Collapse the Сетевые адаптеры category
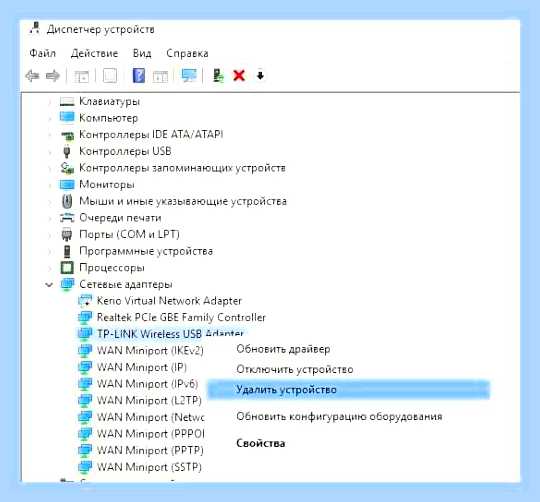Image resolution: width=540 pixels, height=502 pixels. [x=49, y=285]
